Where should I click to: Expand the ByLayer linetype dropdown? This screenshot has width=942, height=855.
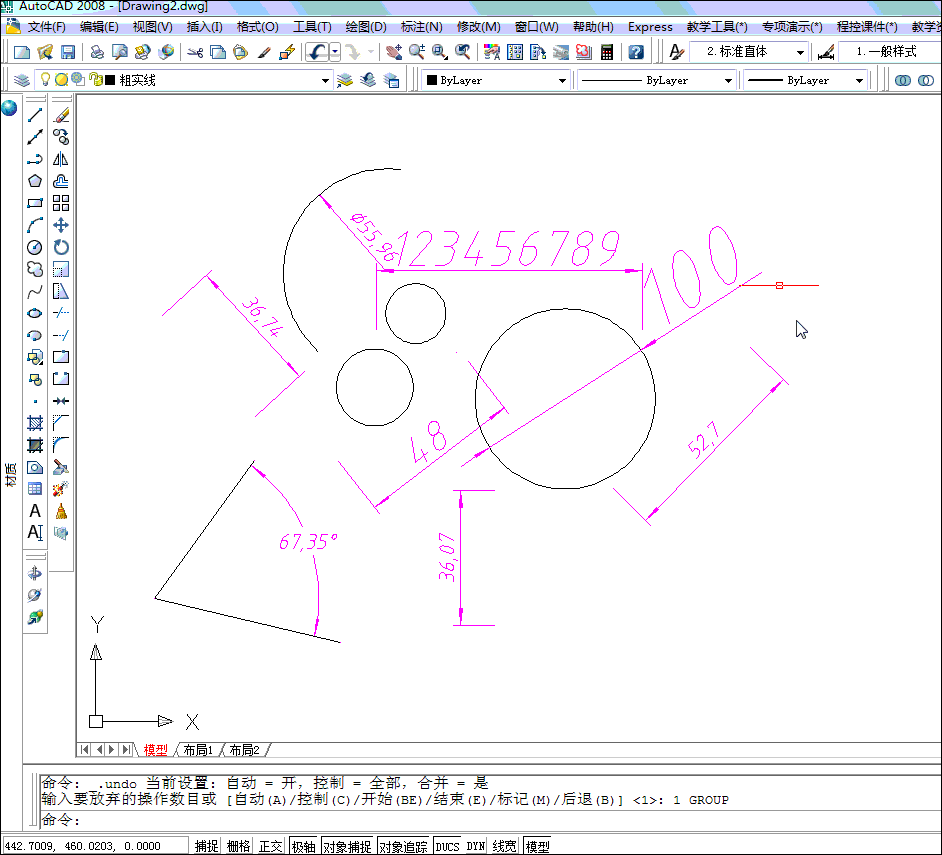[x=728, y=81]
